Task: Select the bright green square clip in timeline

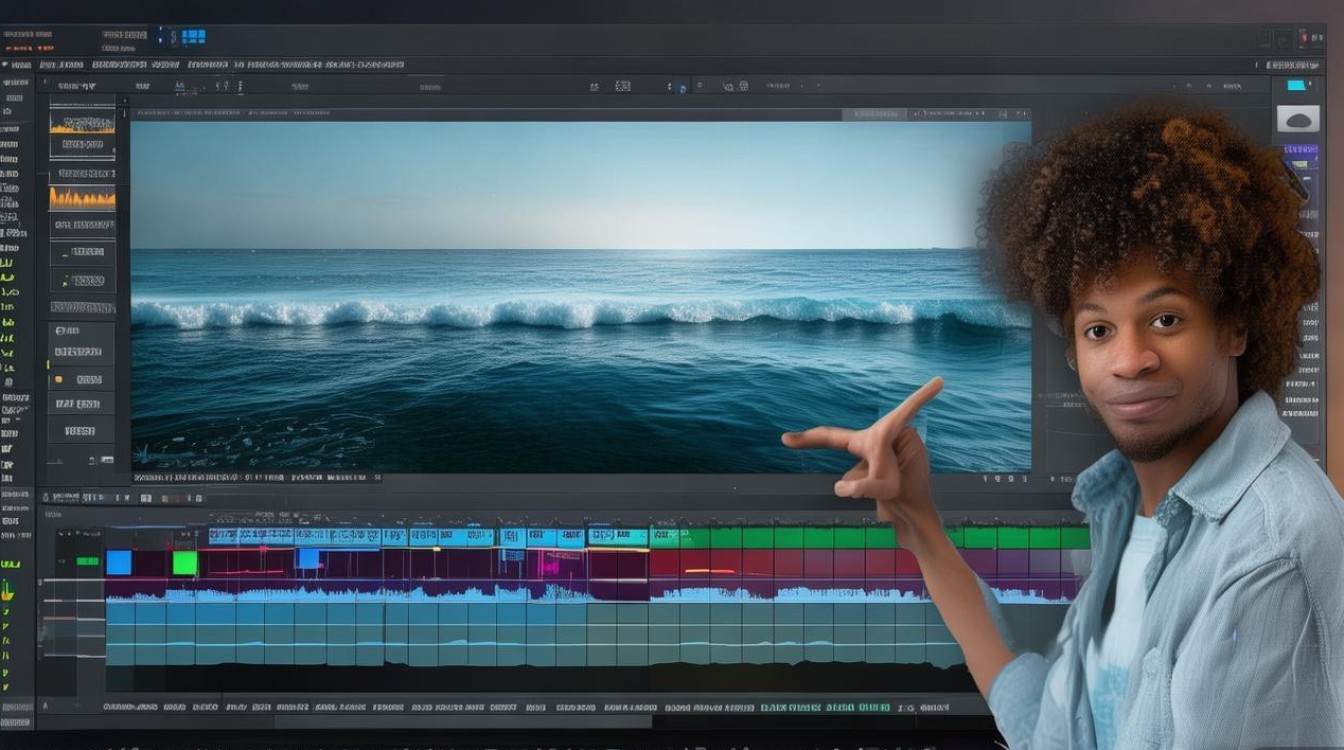Action: tap(185, 563)
